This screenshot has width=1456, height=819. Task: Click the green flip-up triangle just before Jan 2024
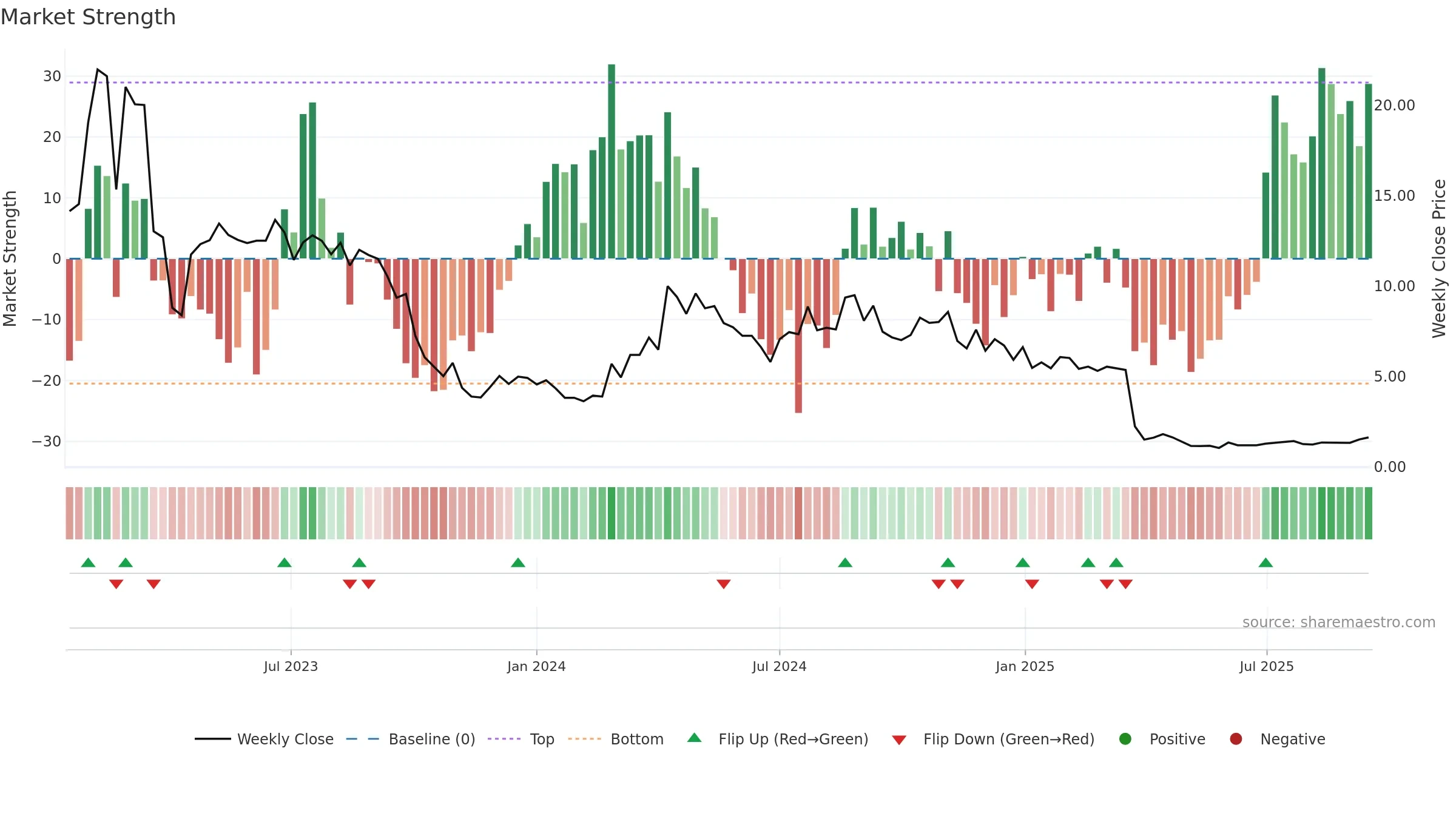518,562
